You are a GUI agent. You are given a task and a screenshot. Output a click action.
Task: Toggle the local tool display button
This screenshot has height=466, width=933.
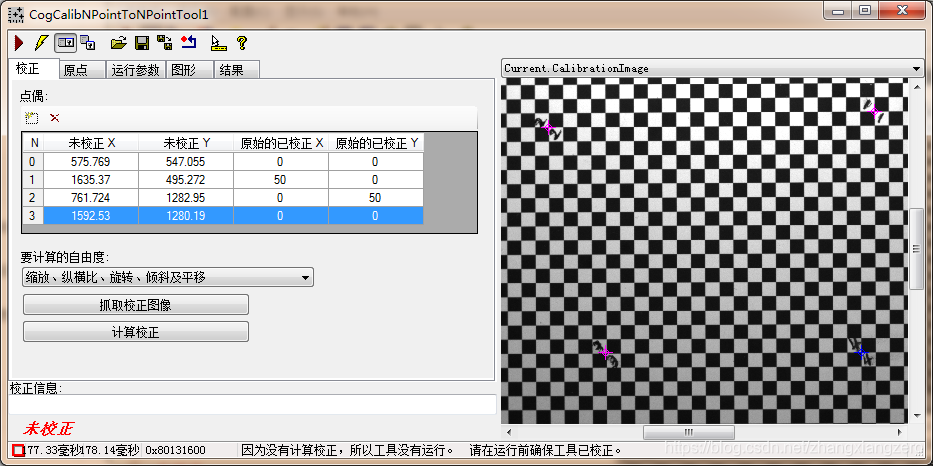pyautogui.click(x=65, y=43)
